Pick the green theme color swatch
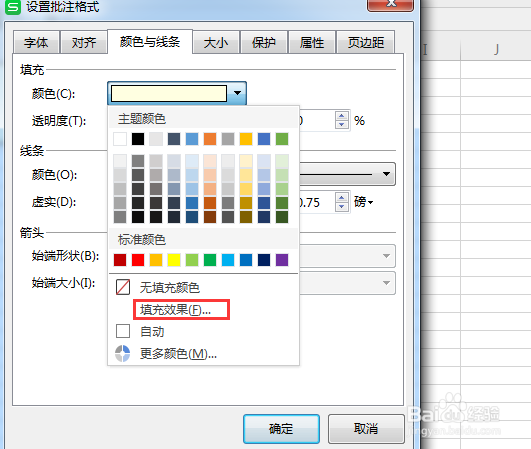This screenshot has height=449, width=531. pyautogui.click(x=282, y=139)
